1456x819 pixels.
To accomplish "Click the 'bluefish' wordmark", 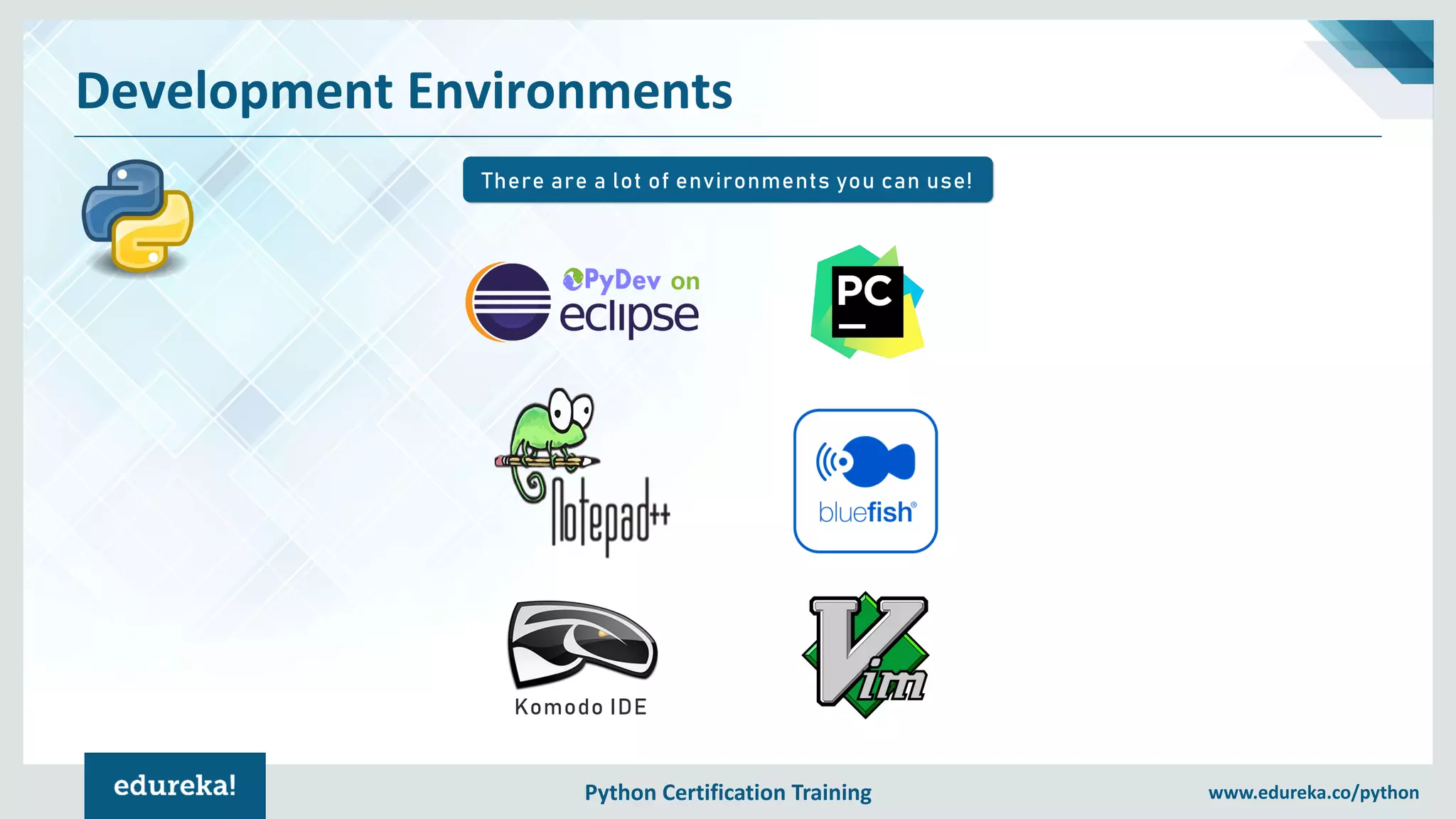I will pos(867,512).
